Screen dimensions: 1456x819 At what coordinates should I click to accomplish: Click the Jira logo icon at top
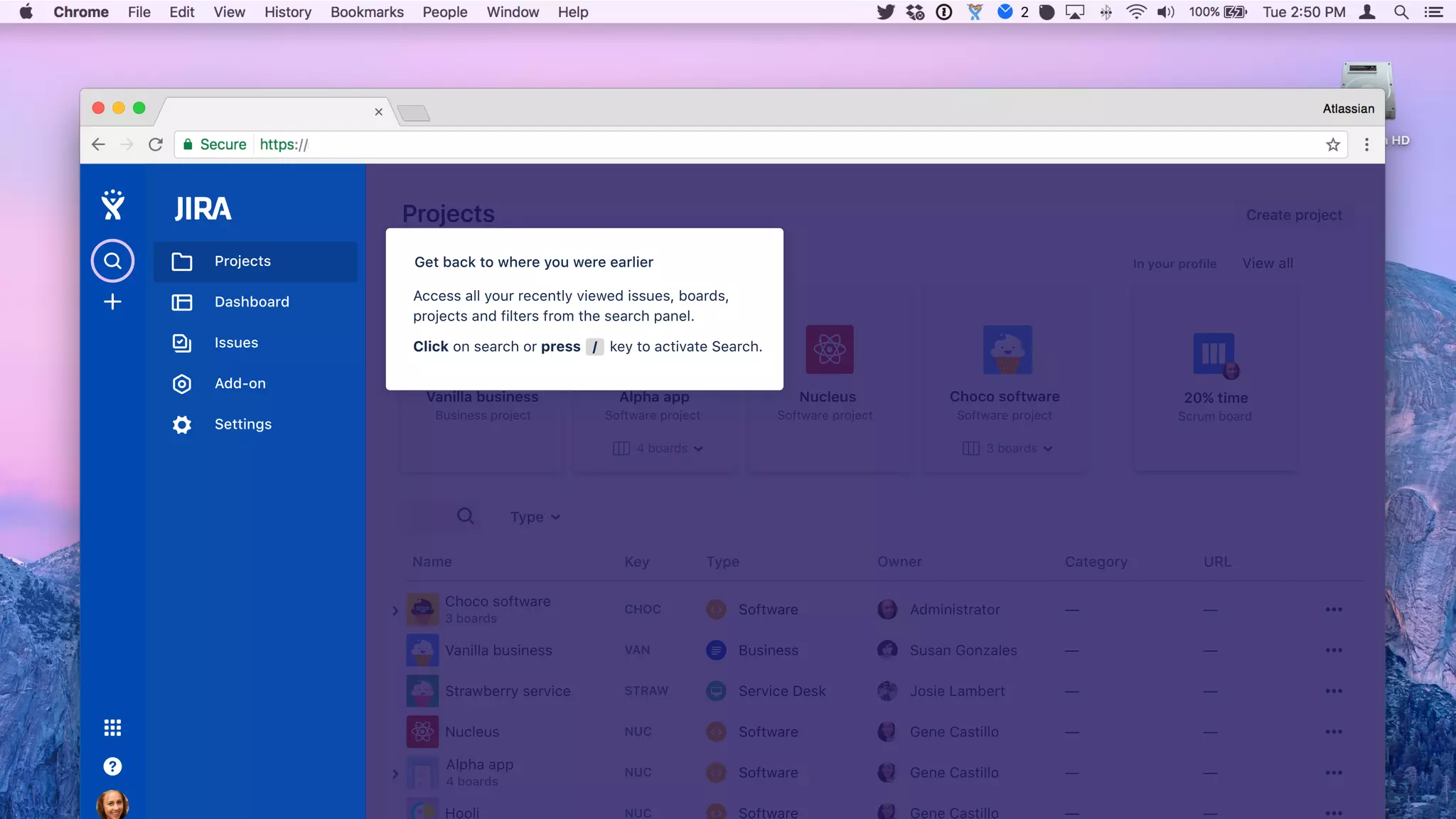(112, 206)
